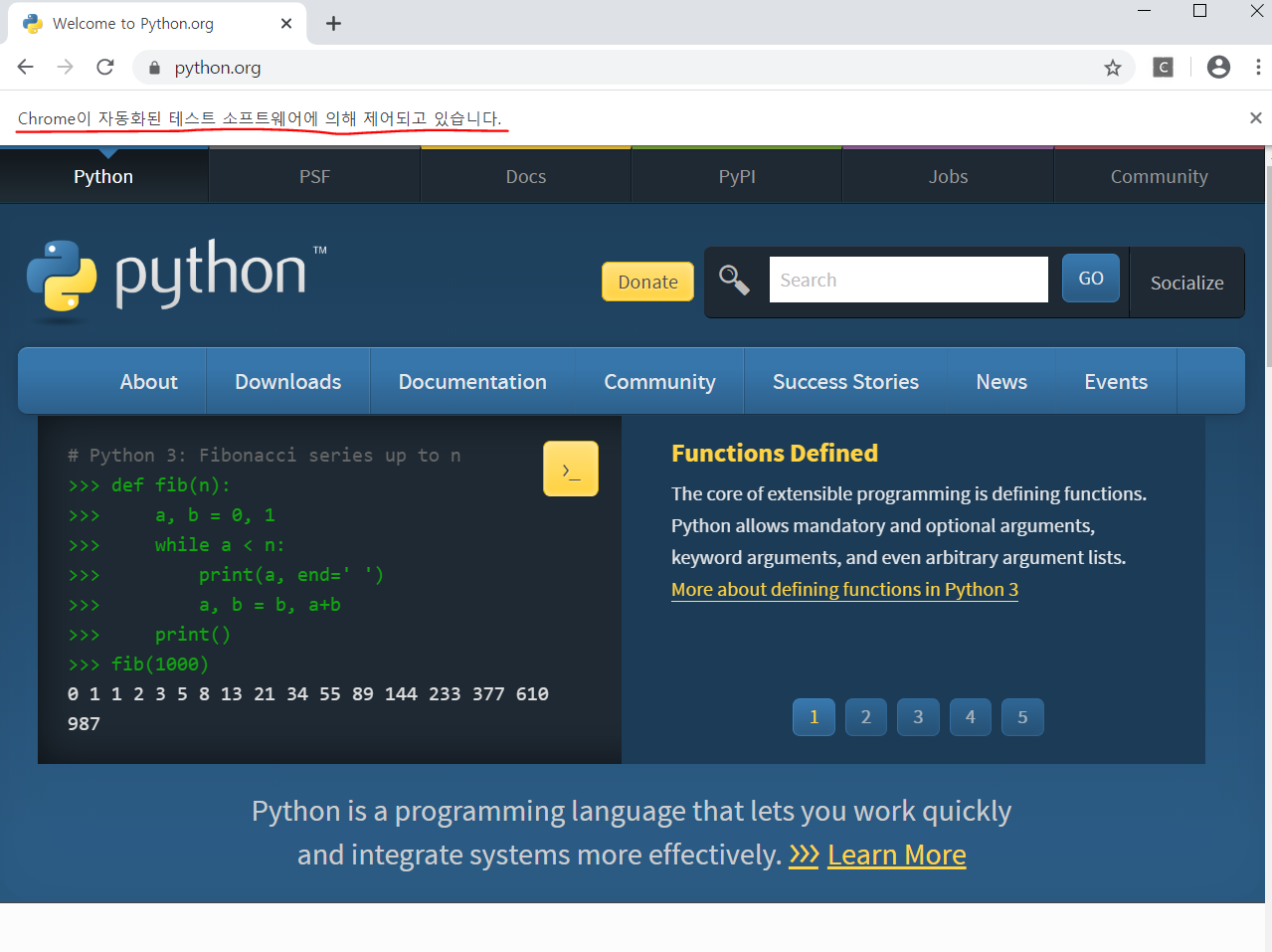
Task: Select the Python top navigation tab
Action: (103, 176)
